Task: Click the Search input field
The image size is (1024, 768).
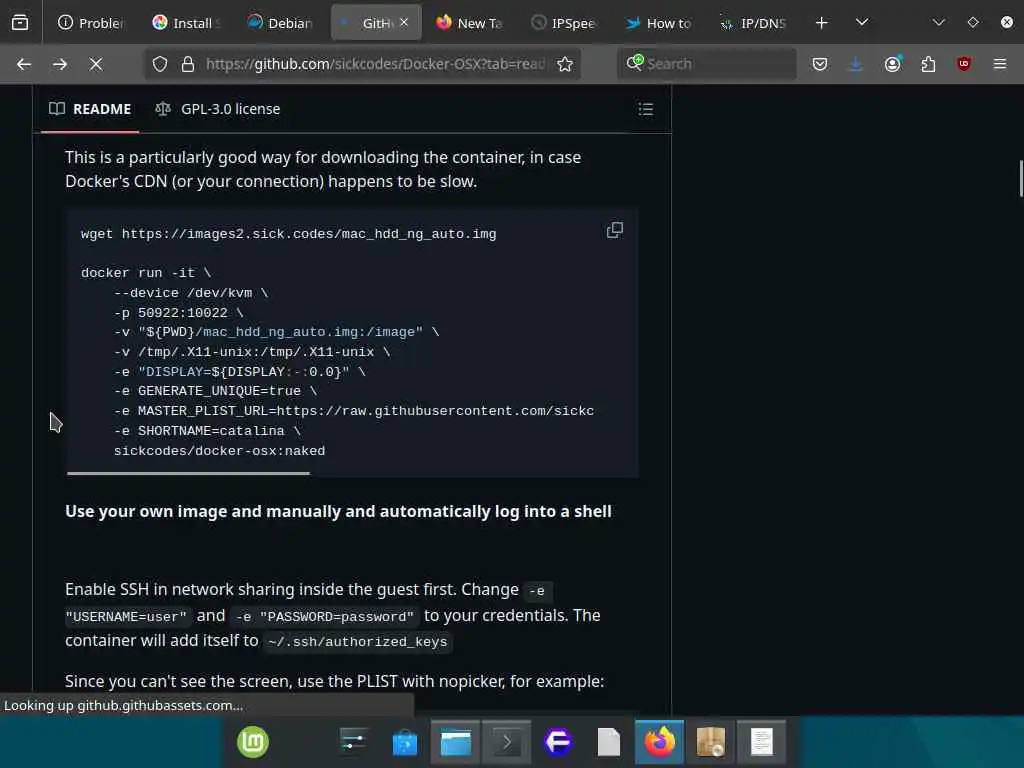Action: [x=707, y=64]
